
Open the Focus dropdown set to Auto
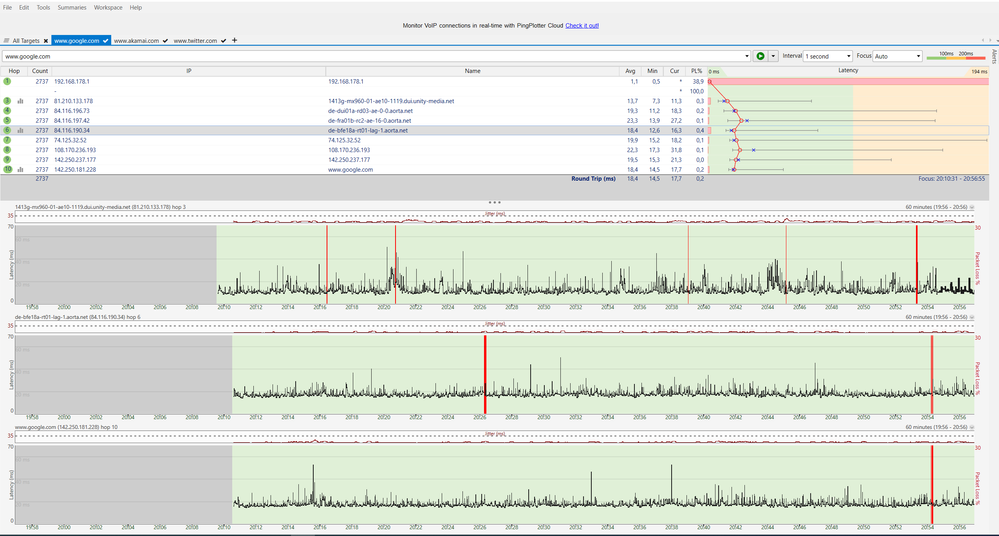[x=897, y=56]
